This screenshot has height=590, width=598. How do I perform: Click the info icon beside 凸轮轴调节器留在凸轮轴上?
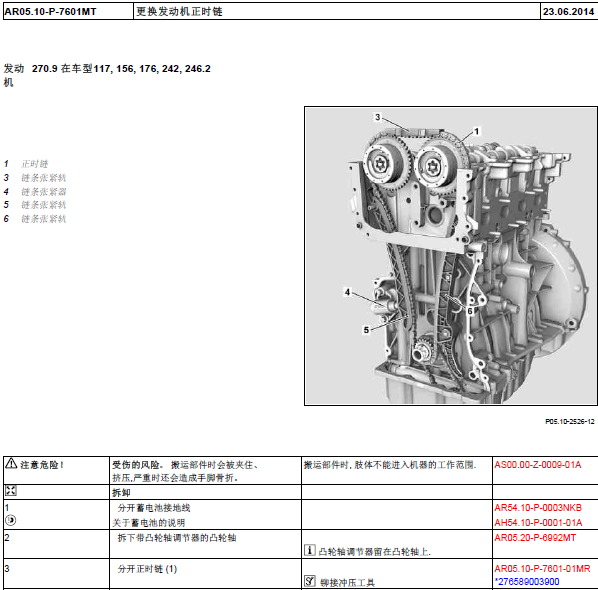(x=309, y=550)
